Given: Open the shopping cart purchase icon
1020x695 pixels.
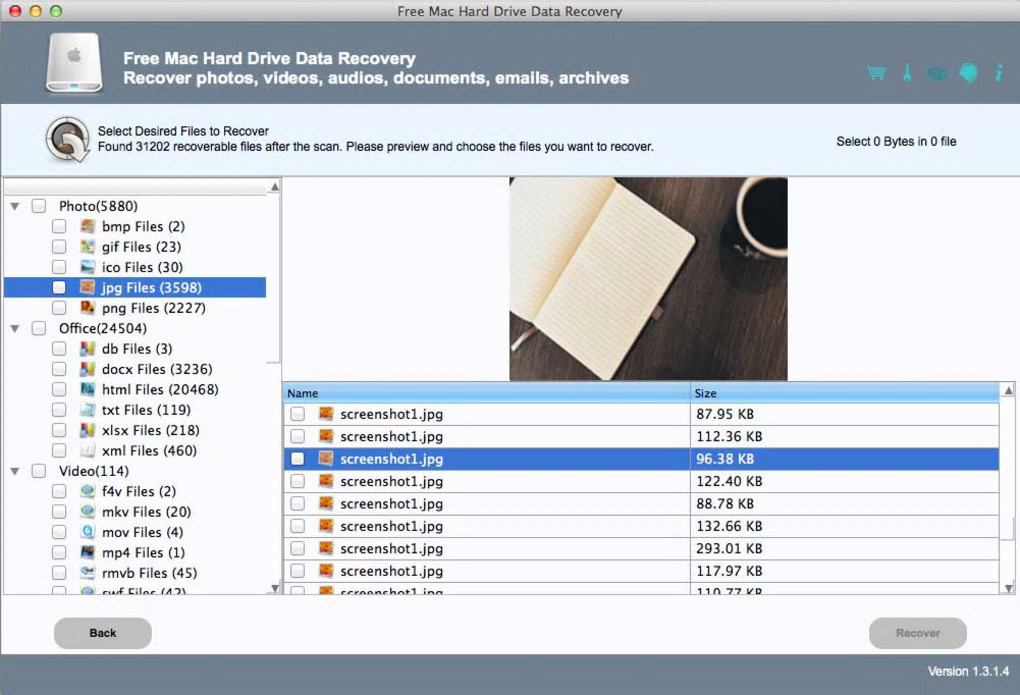Looking at the screenshot, I should click(x=876, y=73).
